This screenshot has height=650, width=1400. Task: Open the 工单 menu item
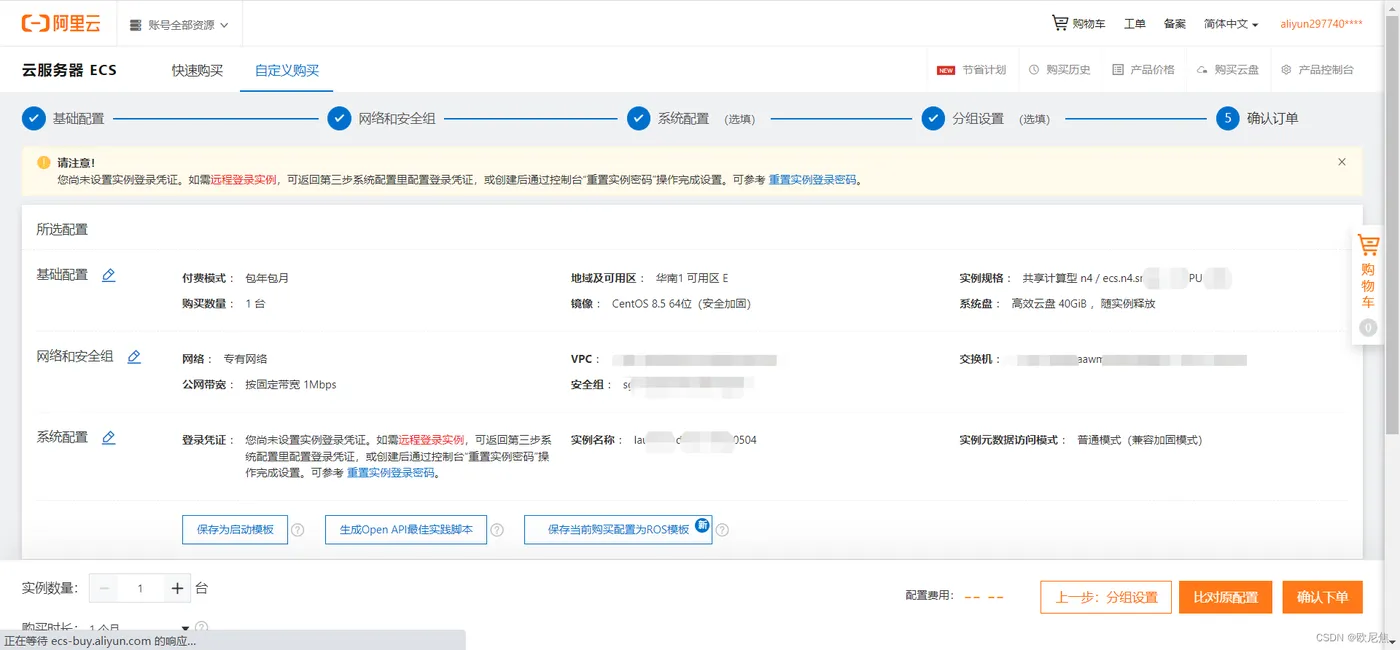(x=1135, y=22)
